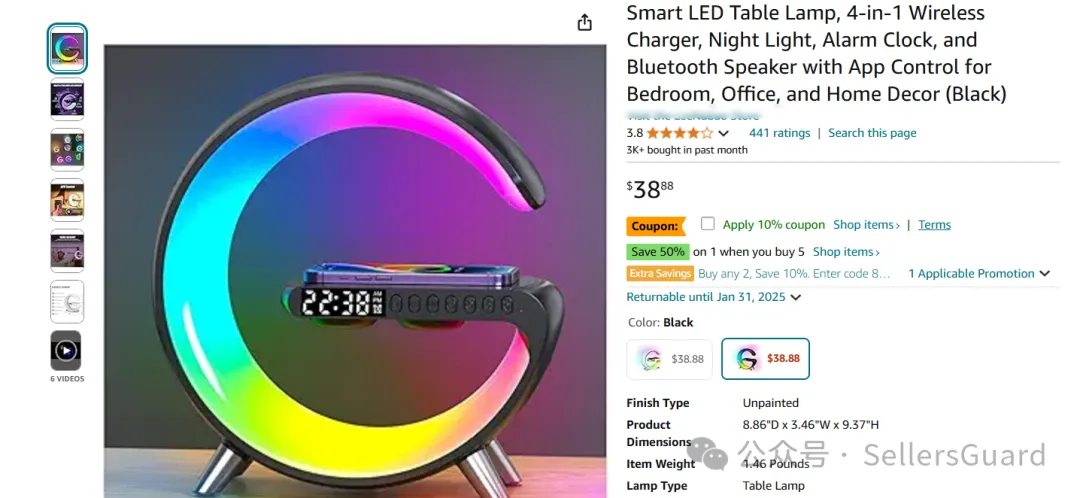Click the Search this page link
The height and width of the screenshot is (498, 1080).
pyautogui.click(x=872, y=133)
